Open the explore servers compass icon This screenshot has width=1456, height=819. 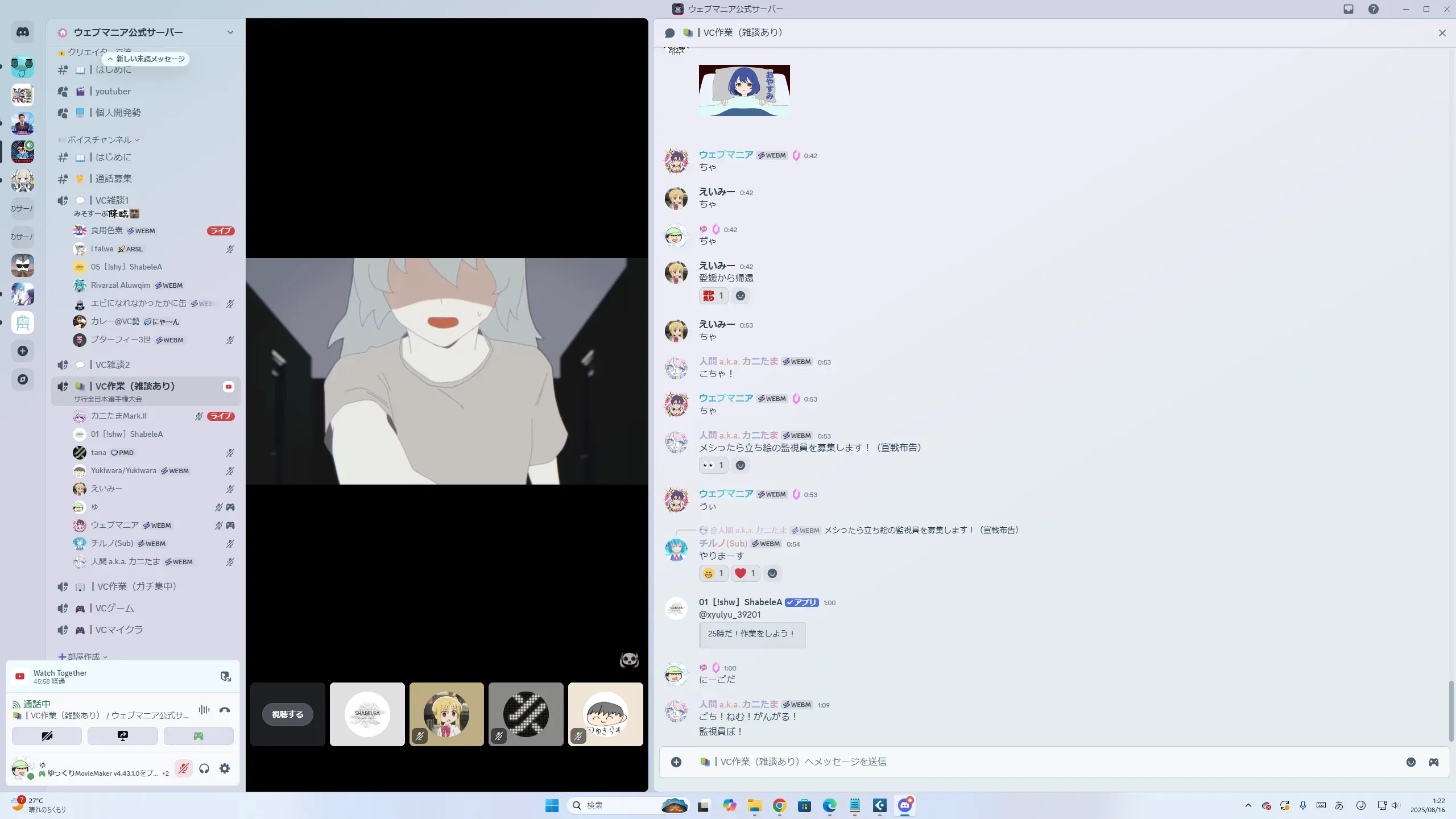[x=23, y=379]
